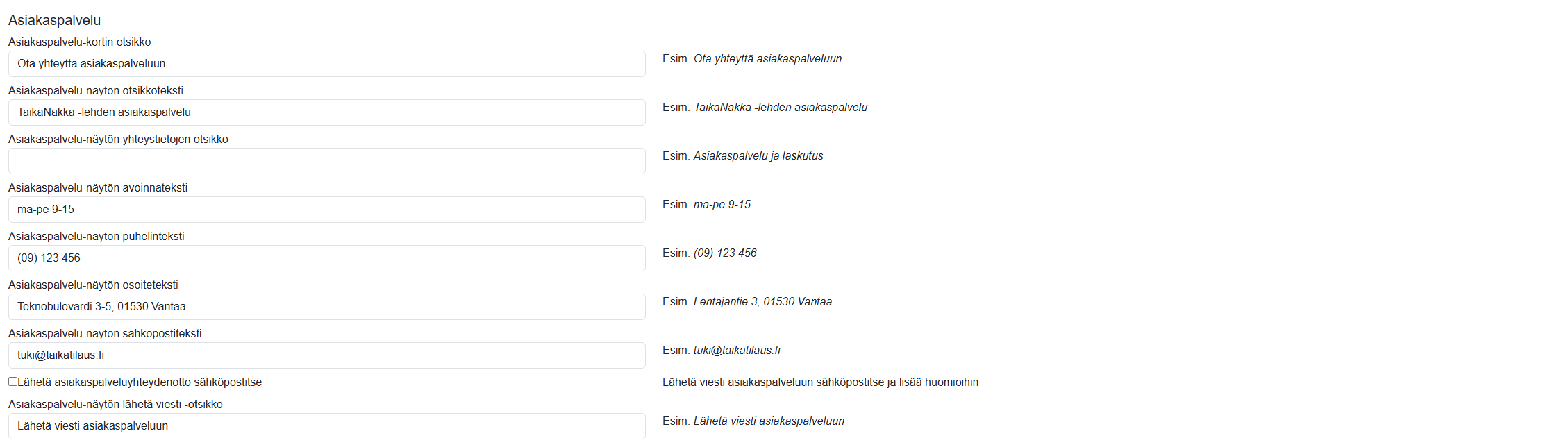Select the puhelinteksti input '(09) 123 456'
The height and width of the screenshot is (447, 1568).
coord(326,258)
